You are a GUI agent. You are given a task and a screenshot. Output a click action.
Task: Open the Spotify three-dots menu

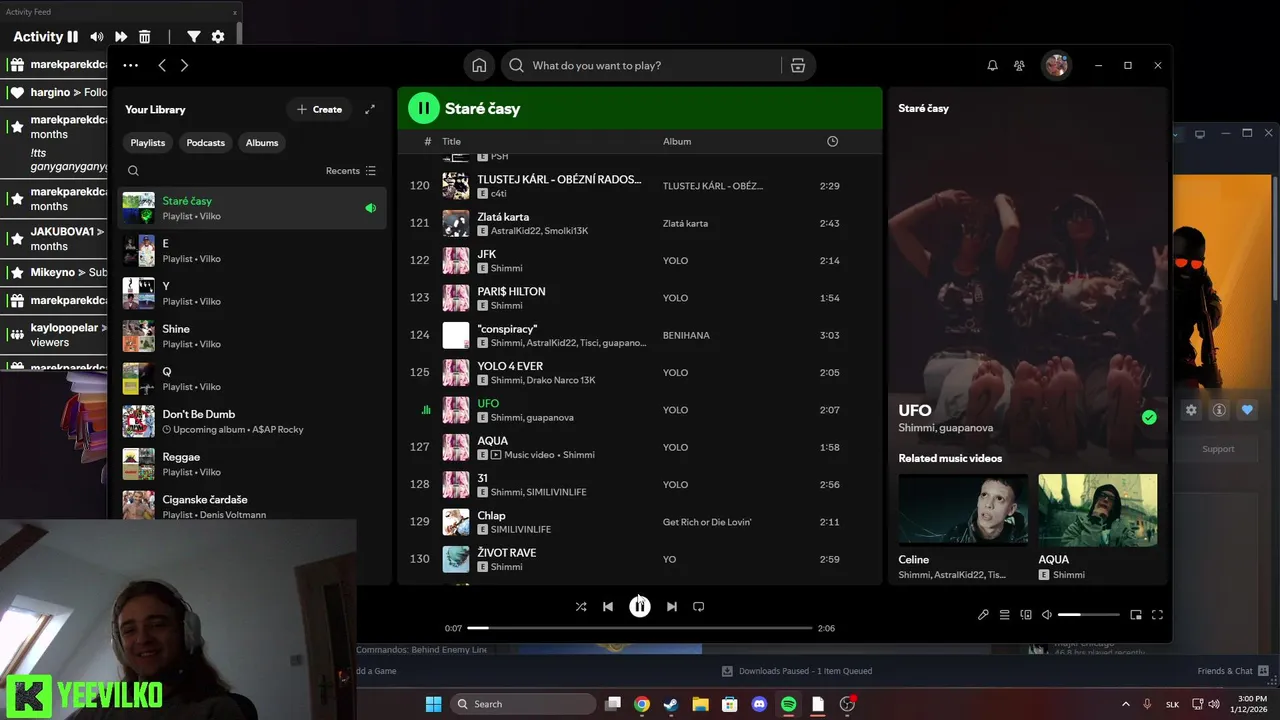pos(131,65)
